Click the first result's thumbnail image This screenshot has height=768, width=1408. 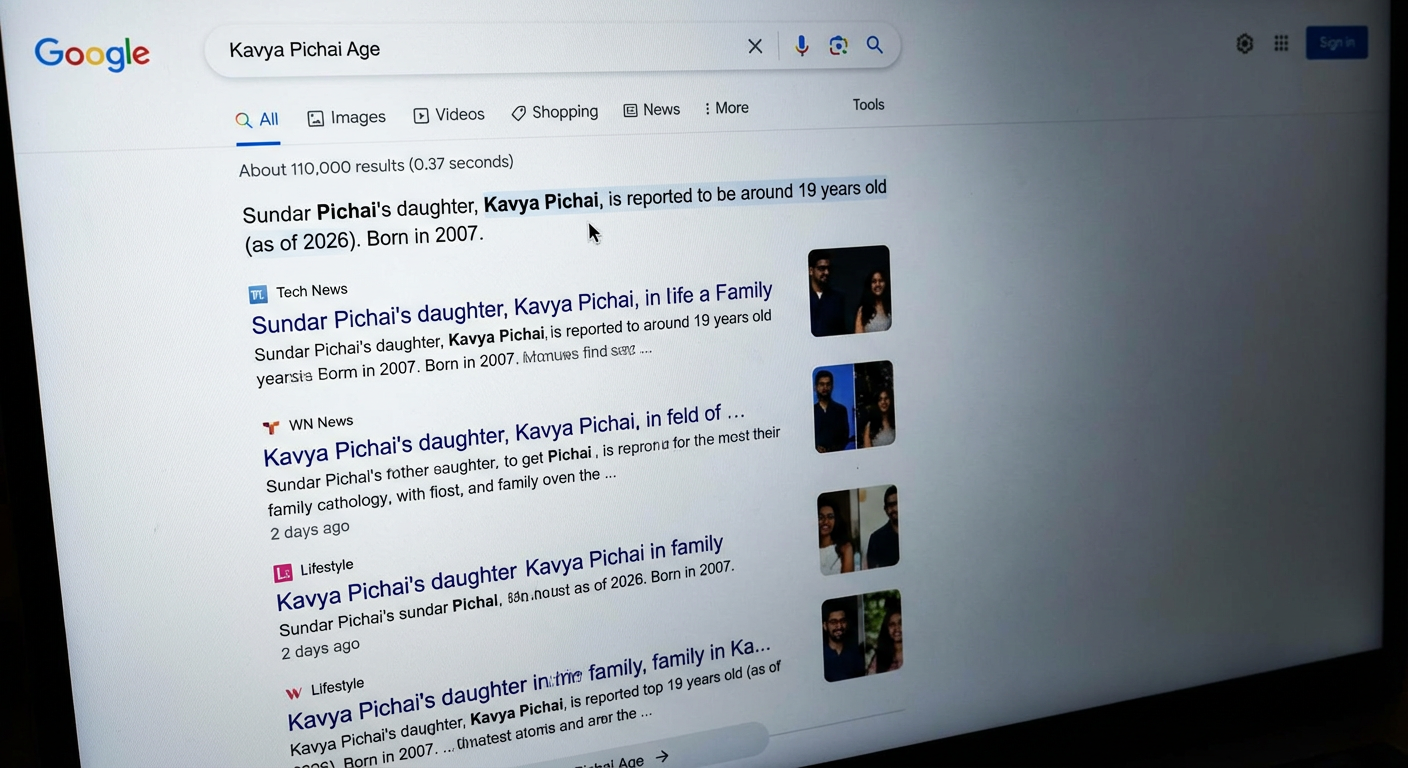849,290
